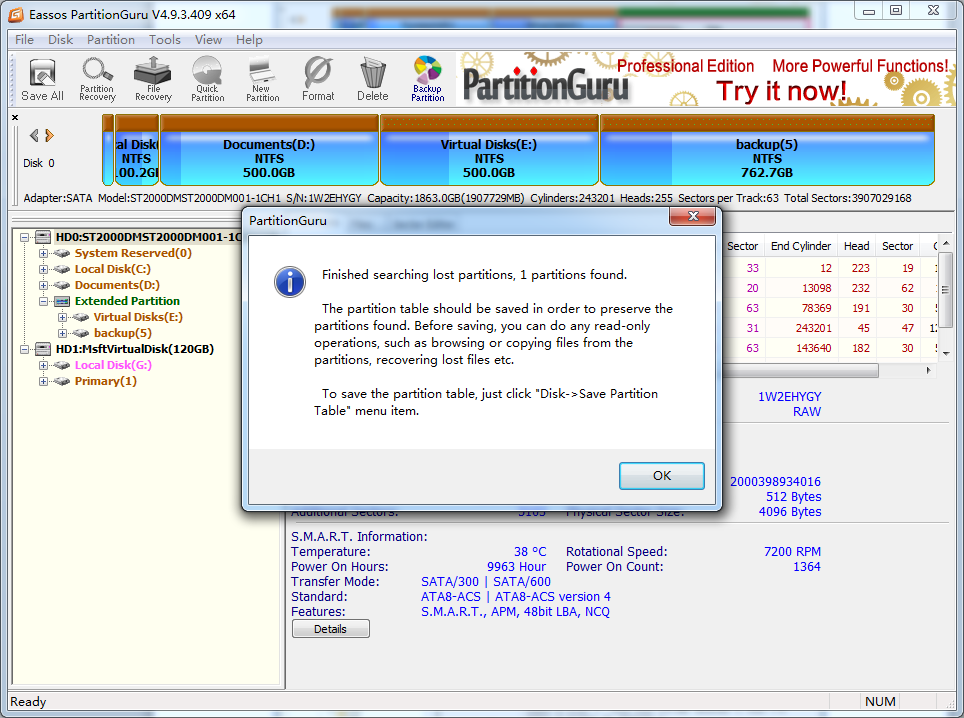Select the backup(5) 762.7GB disk map block
The height and width of the screenshot is (718, 964).
pos(767,150)
